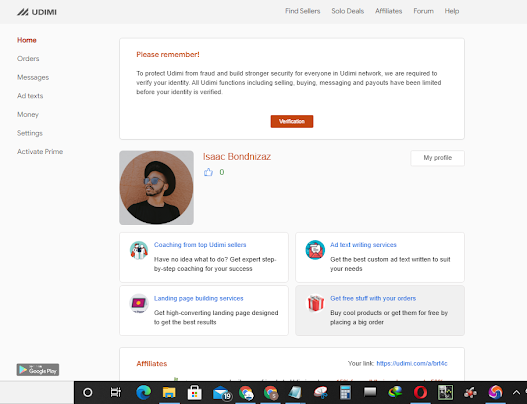The height and width of the screenshot is (404, 527).
Task: Click the Google Play badge
Action: [38, 370]
